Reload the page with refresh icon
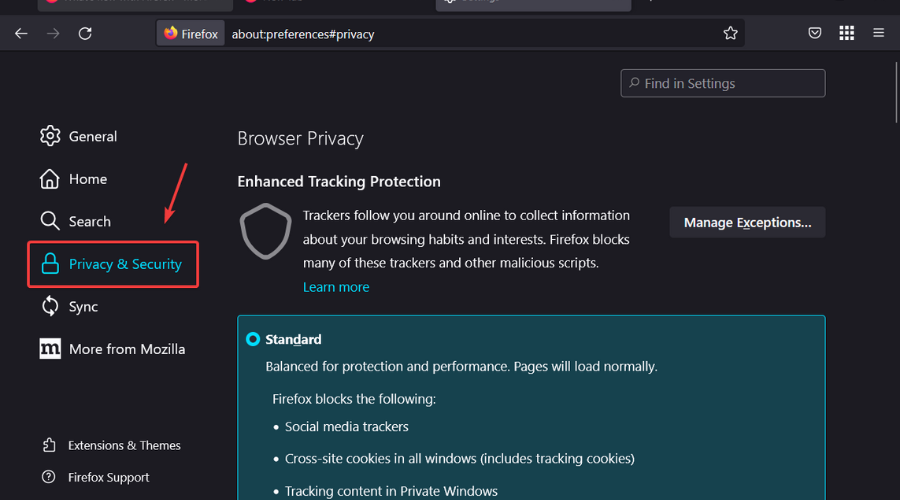900x500 pixels. (x=85, y=33)
